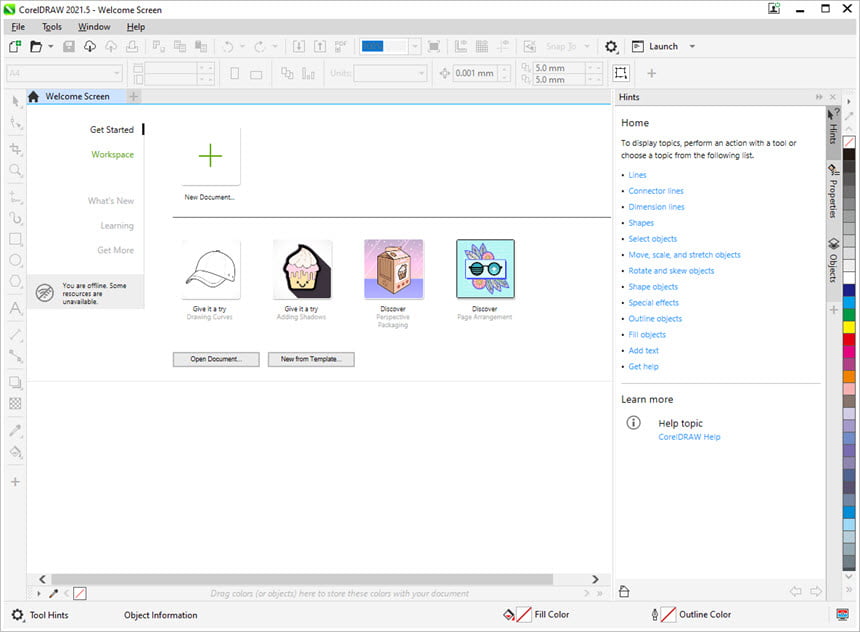Select the Interactive Fill tool
860x632 pixels.
pos(15,452)
